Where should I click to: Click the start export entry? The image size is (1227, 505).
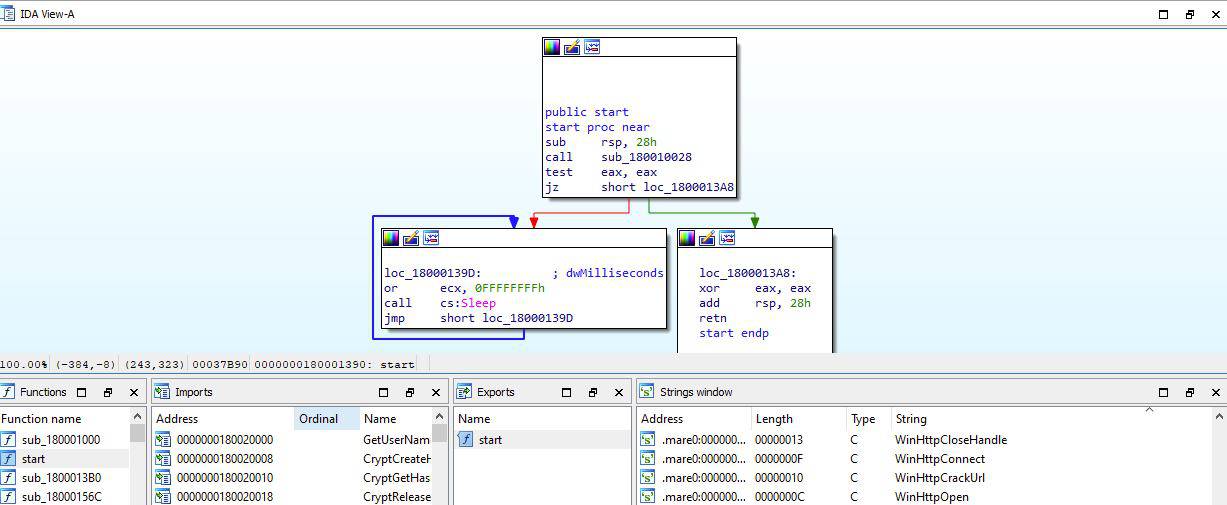[x=490, y=440]
